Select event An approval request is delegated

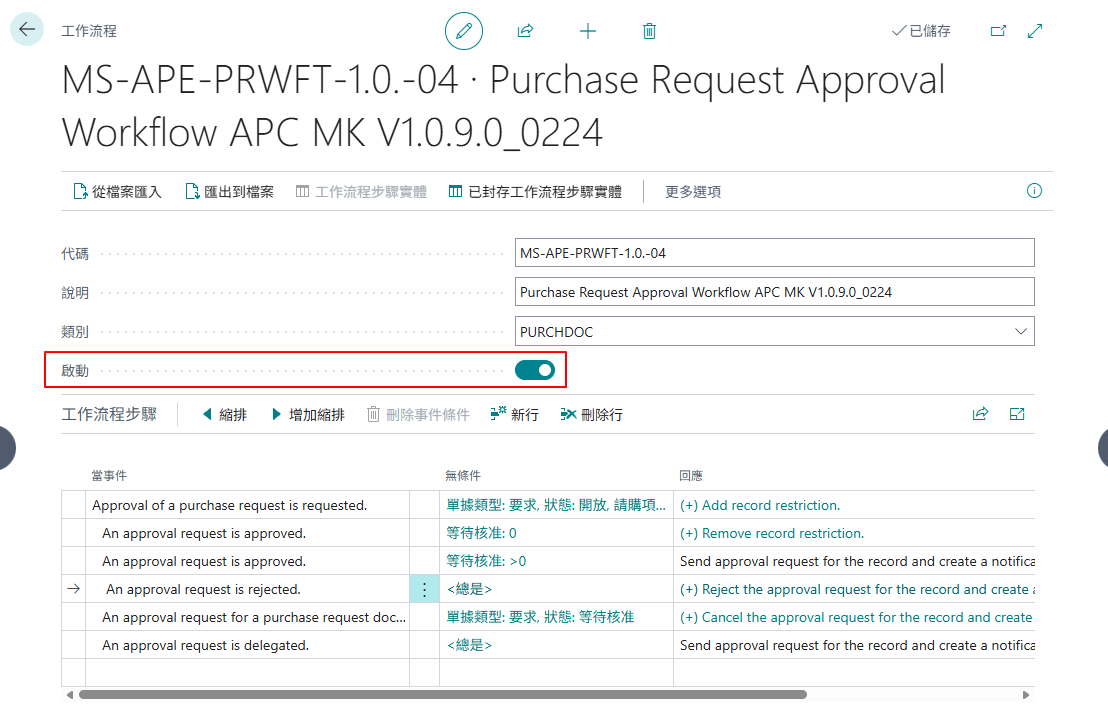(x=205, y=645)
